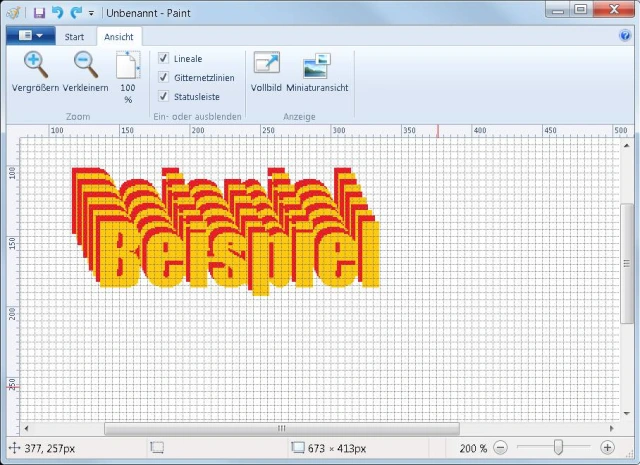640x465 pixels.
Task: Expand the quick access toolbar customize arrow
Action: 91,14
